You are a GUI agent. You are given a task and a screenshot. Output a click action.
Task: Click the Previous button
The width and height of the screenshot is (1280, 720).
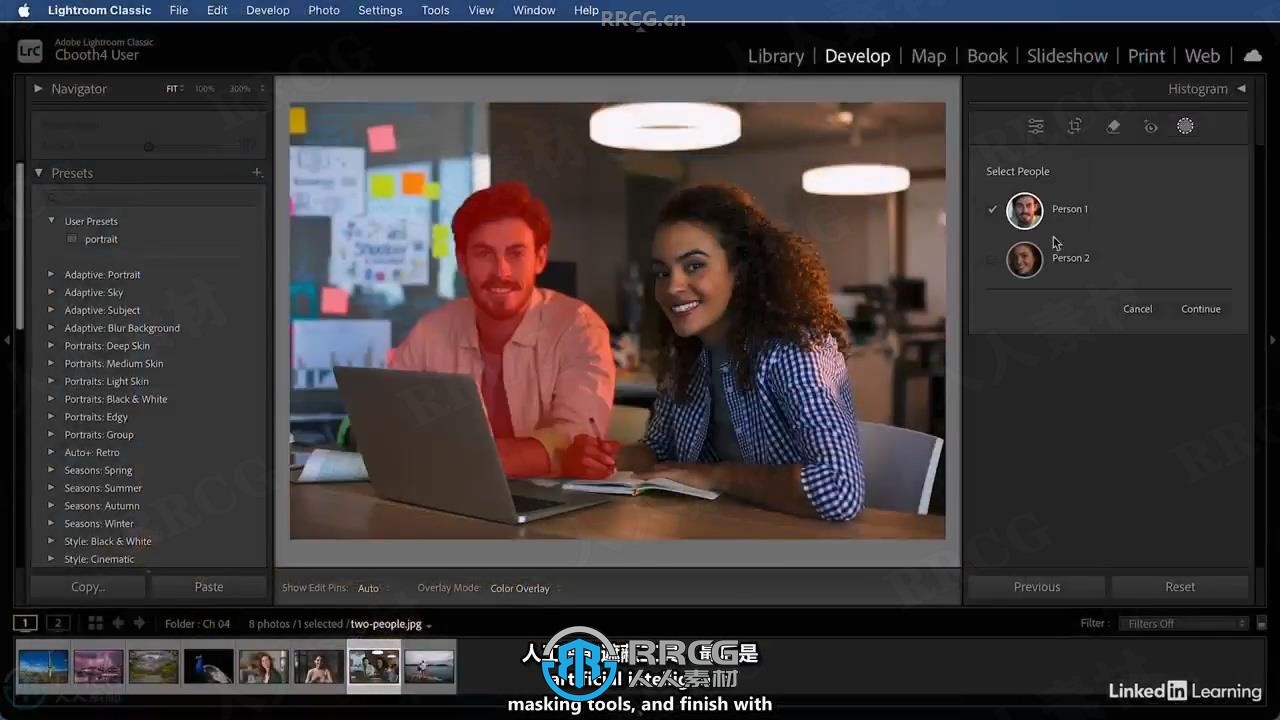click(1037, 587)
